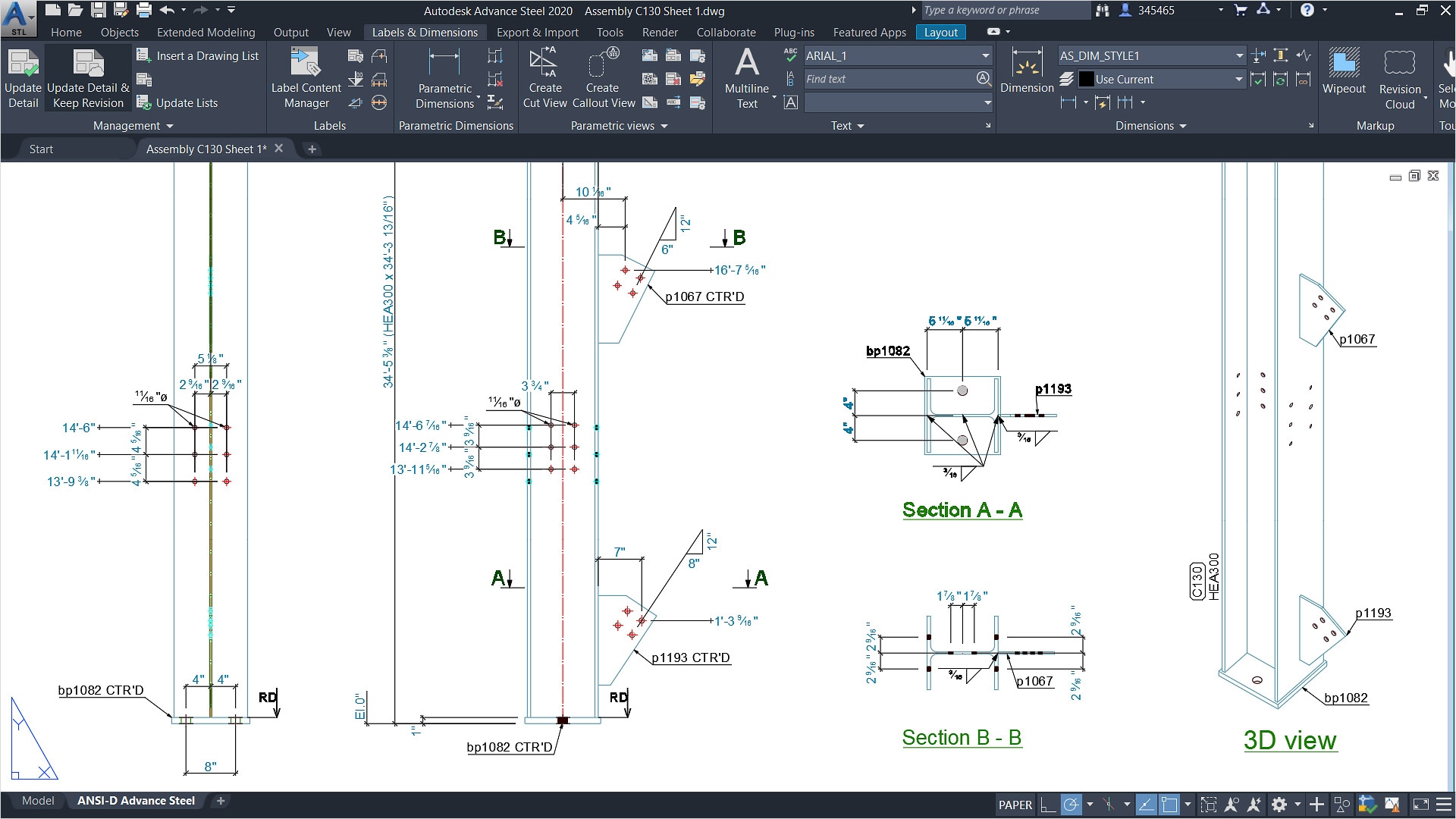Click Create Callout View

coord(604,79)
